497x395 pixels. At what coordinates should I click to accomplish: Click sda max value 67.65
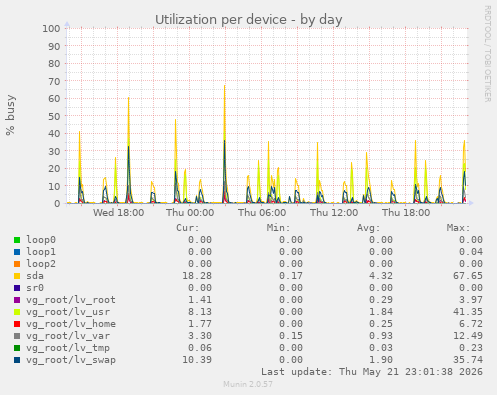[468, 276]
